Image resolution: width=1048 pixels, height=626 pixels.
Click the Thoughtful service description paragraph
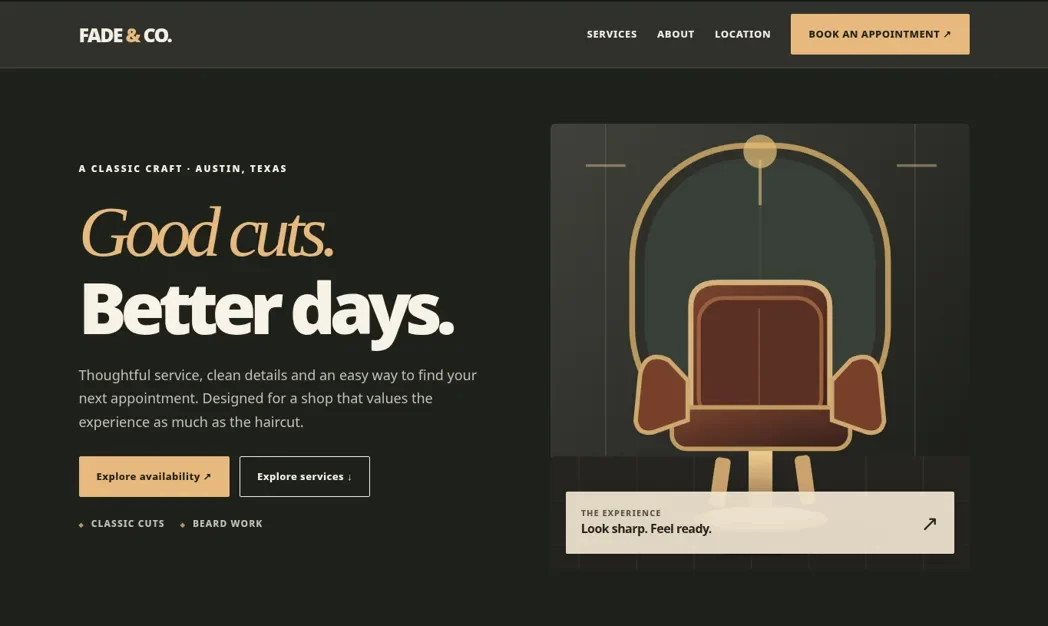[x=278, y=398]
